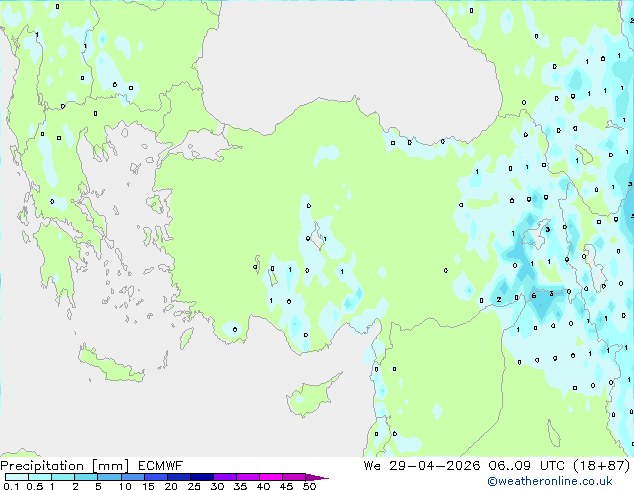The height and width of the screenshot is (490, 634).
Task: Click the '45' legend scale label
Action: [x=286, y=486]
